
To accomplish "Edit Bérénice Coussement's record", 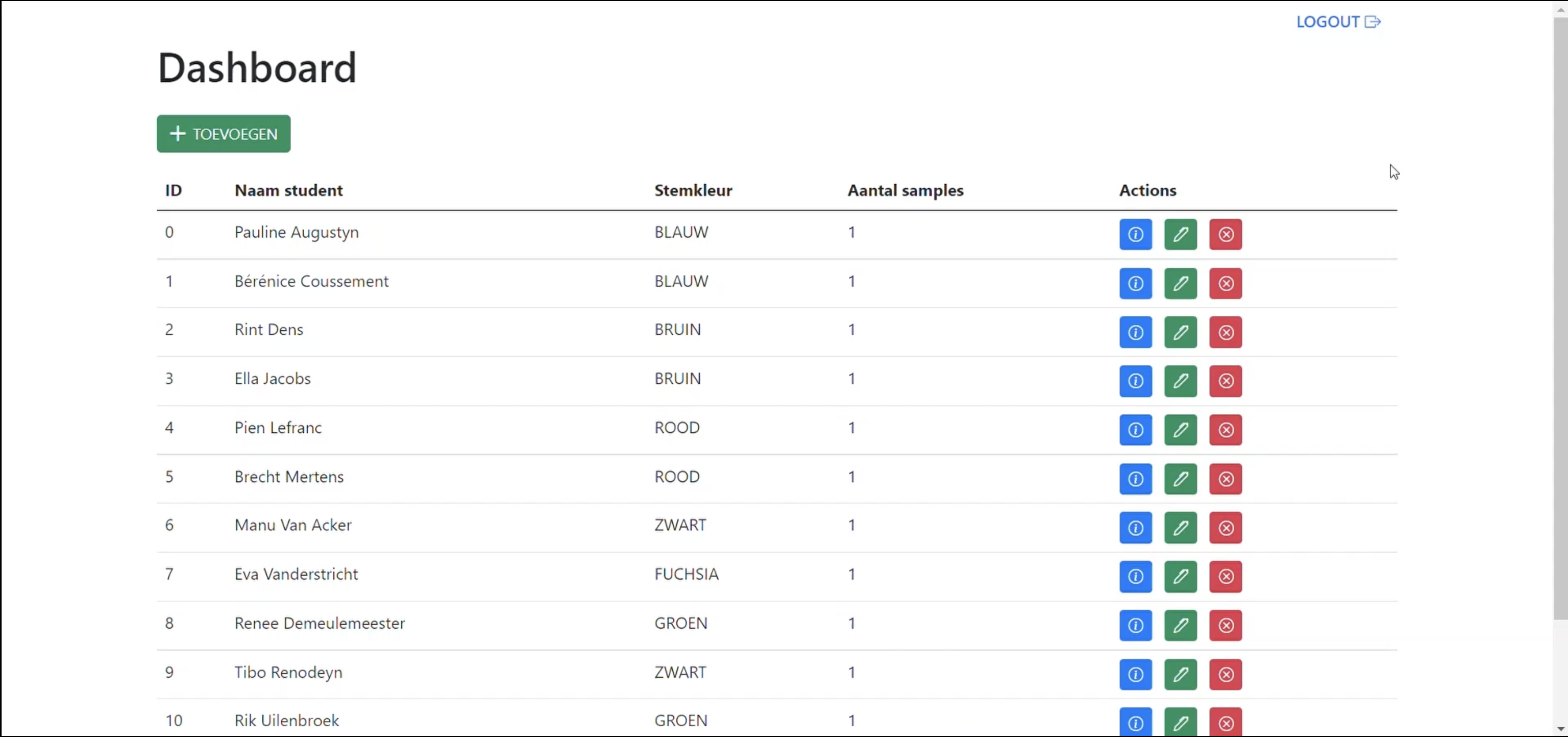I will point(1180,284).
